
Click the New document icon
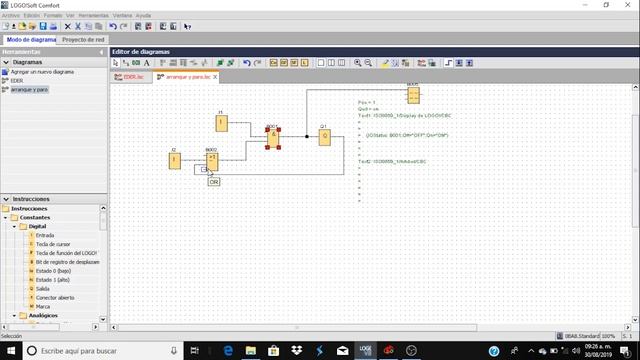click(5, 27)
